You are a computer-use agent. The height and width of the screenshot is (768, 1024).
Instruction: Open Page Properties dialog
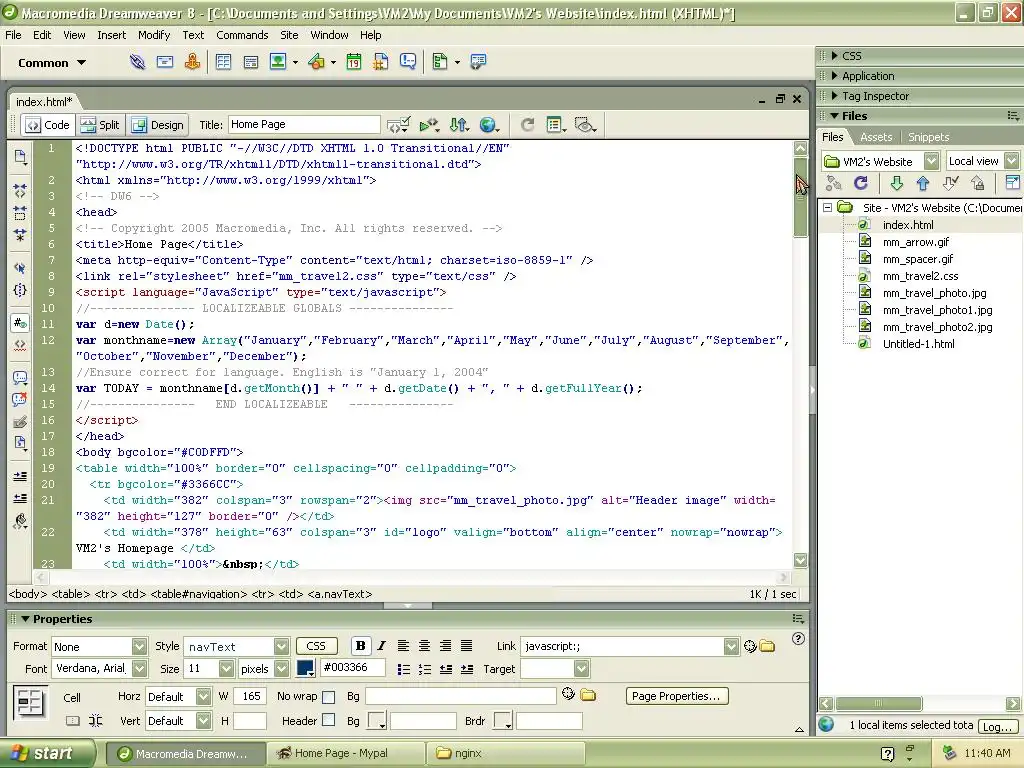(x=676, y=696)
